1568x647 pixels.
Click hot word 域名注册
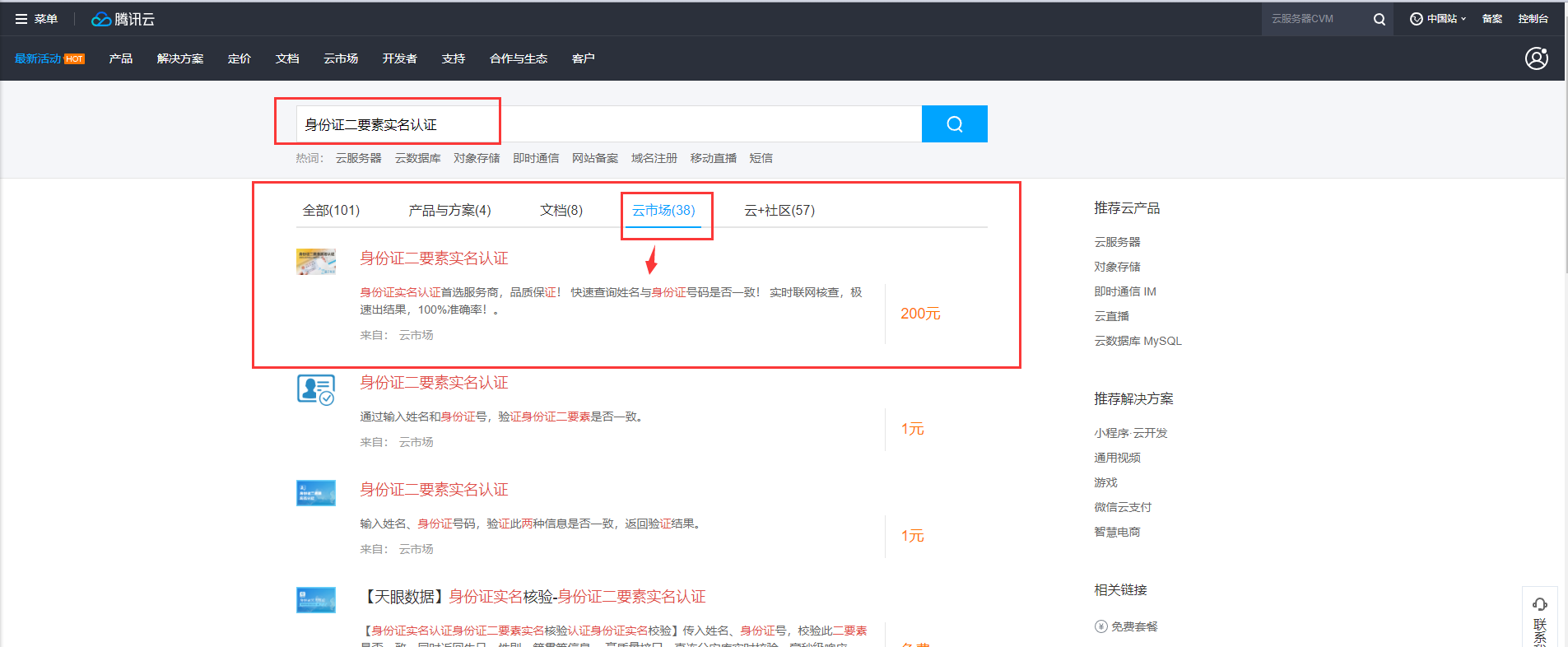[654, 158]
